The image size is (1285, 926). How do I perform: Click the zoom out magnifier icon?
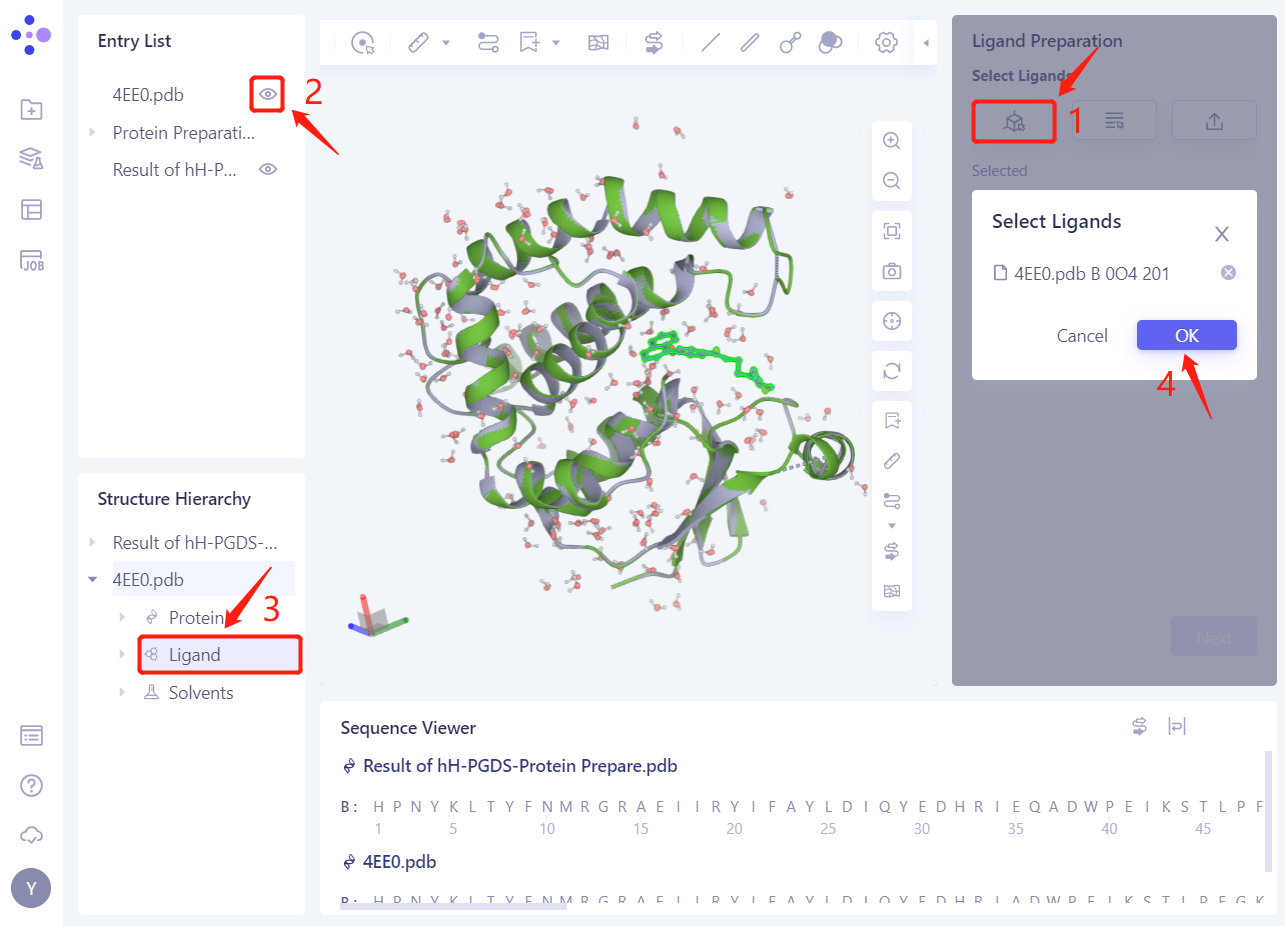[x=891, y=181]
